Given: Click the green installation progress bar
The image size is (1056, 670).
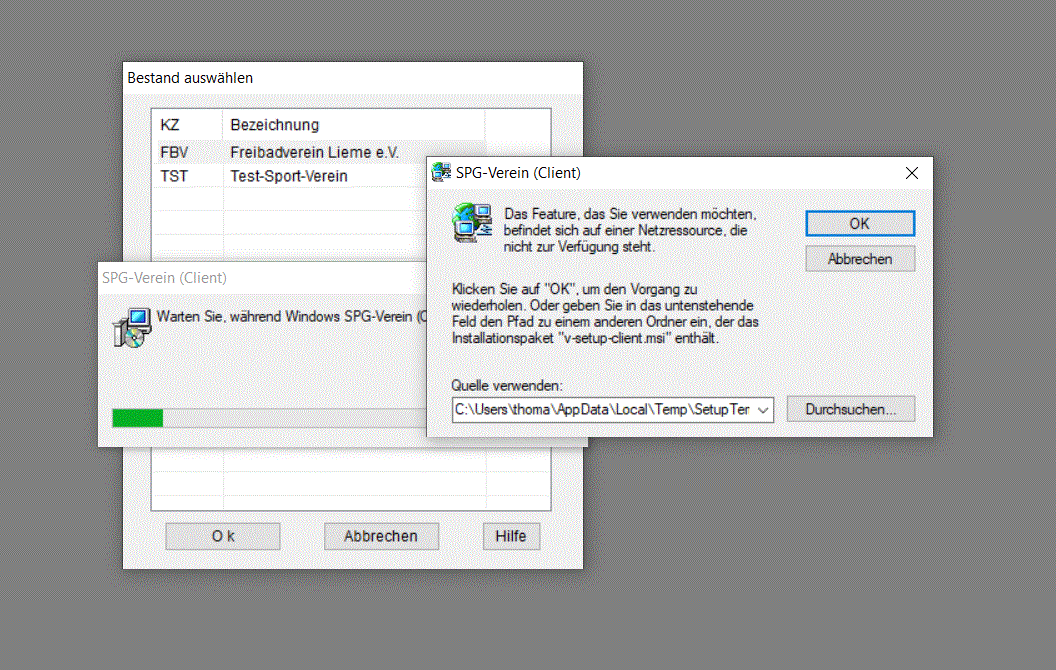Looking at the screenshot, I should [x=138, y=418].
